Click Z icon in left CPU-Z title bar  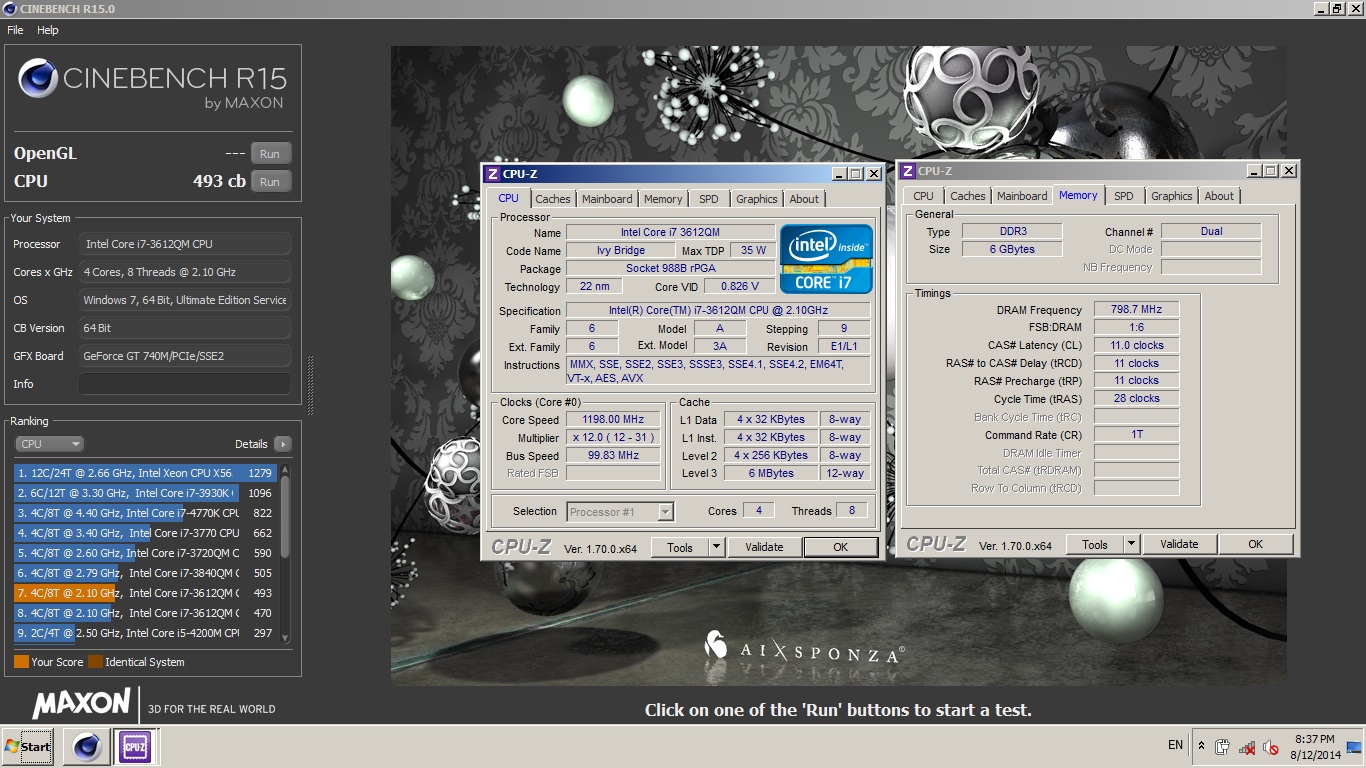click(x=492, y=174)
